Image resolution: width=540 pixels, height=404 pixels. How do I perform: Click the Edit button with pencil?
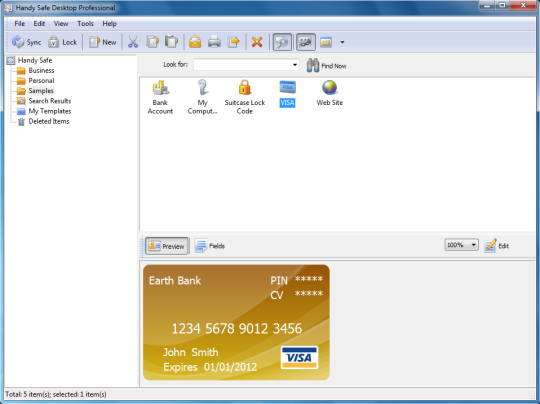[x=497, y=246]
